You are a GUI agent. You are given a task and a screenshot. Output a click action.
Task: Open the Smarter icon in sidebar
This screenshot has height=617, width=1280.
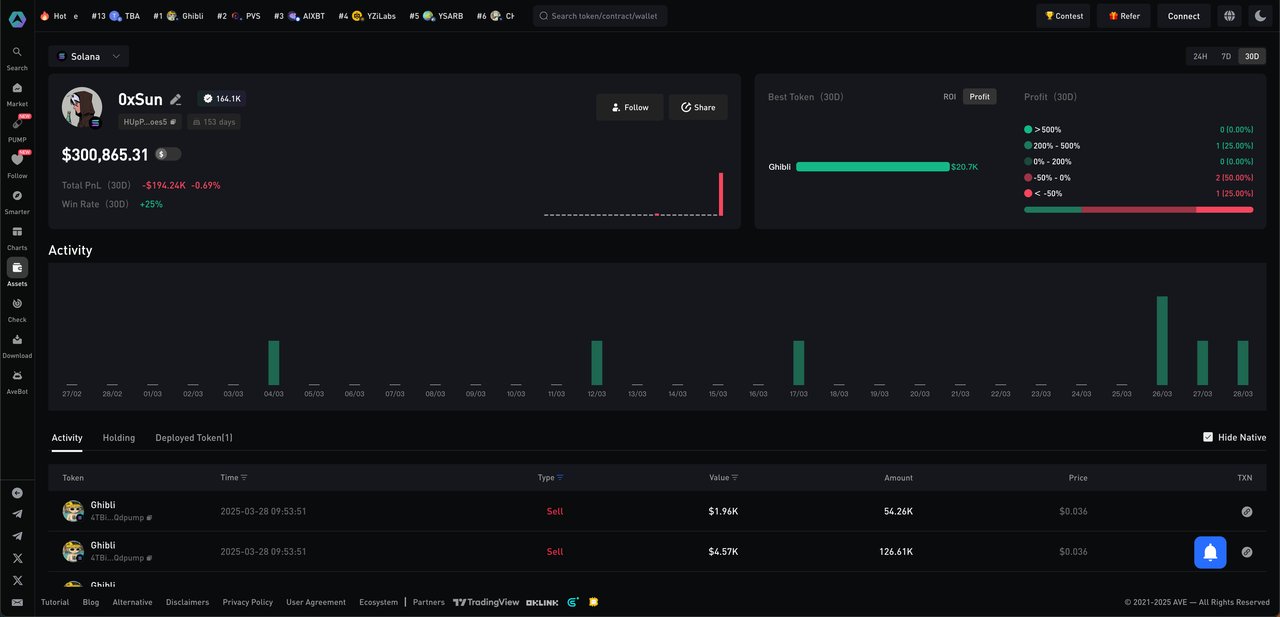click(17, 196)
